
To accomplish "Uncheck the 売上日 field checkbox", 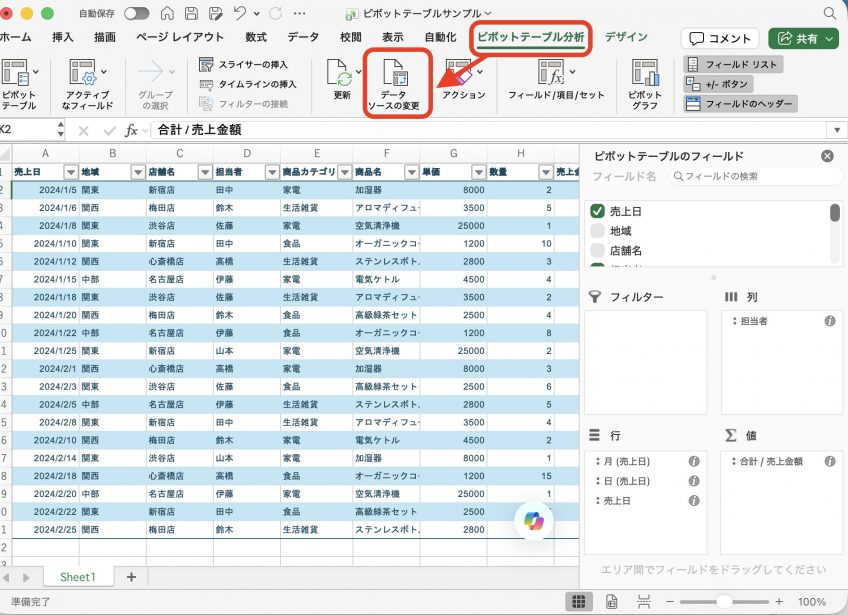I will pyautogui.click(x=598, y=211).
